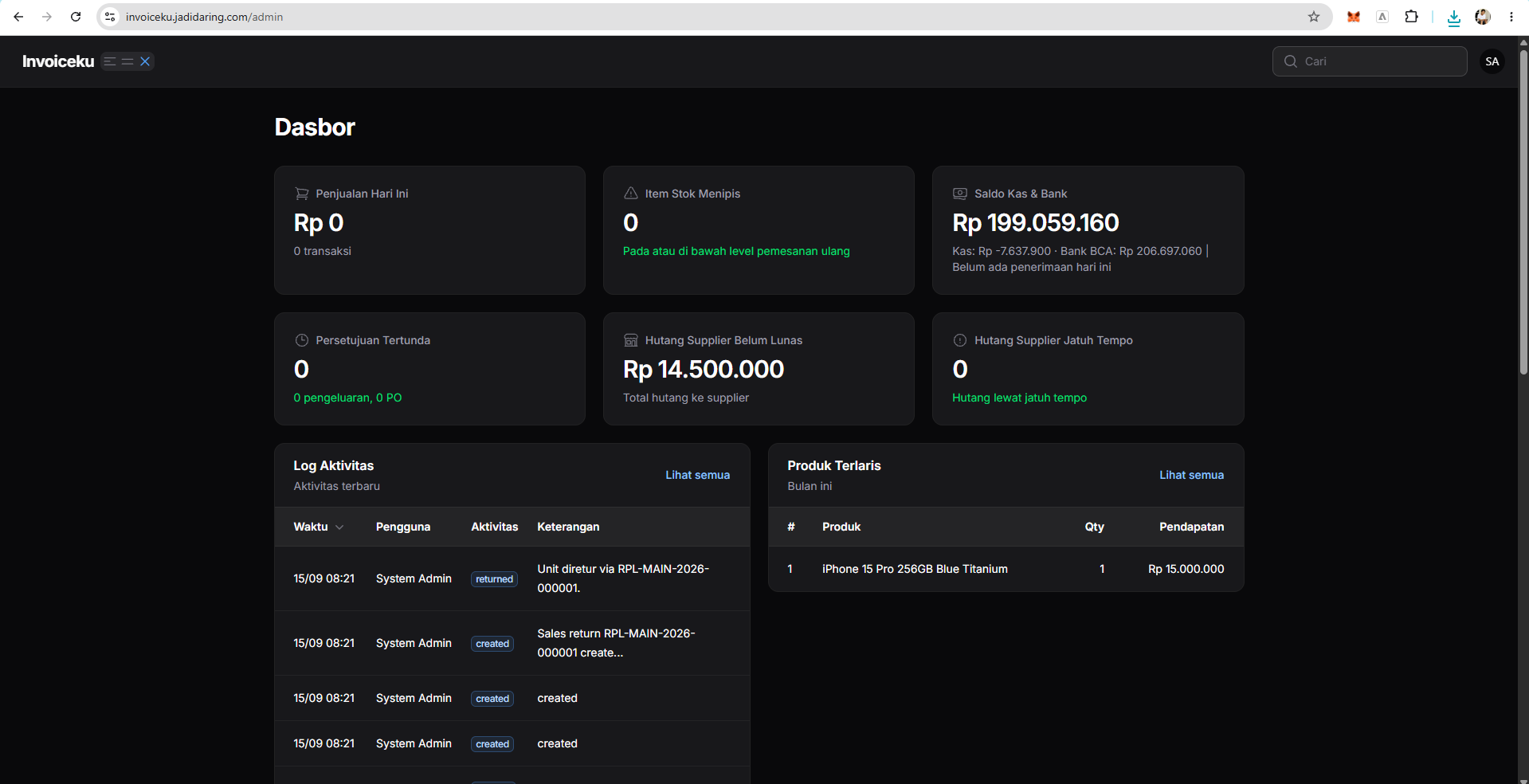
Task: Select the blue X navigation layout option
Action: (x=145, y=61)
